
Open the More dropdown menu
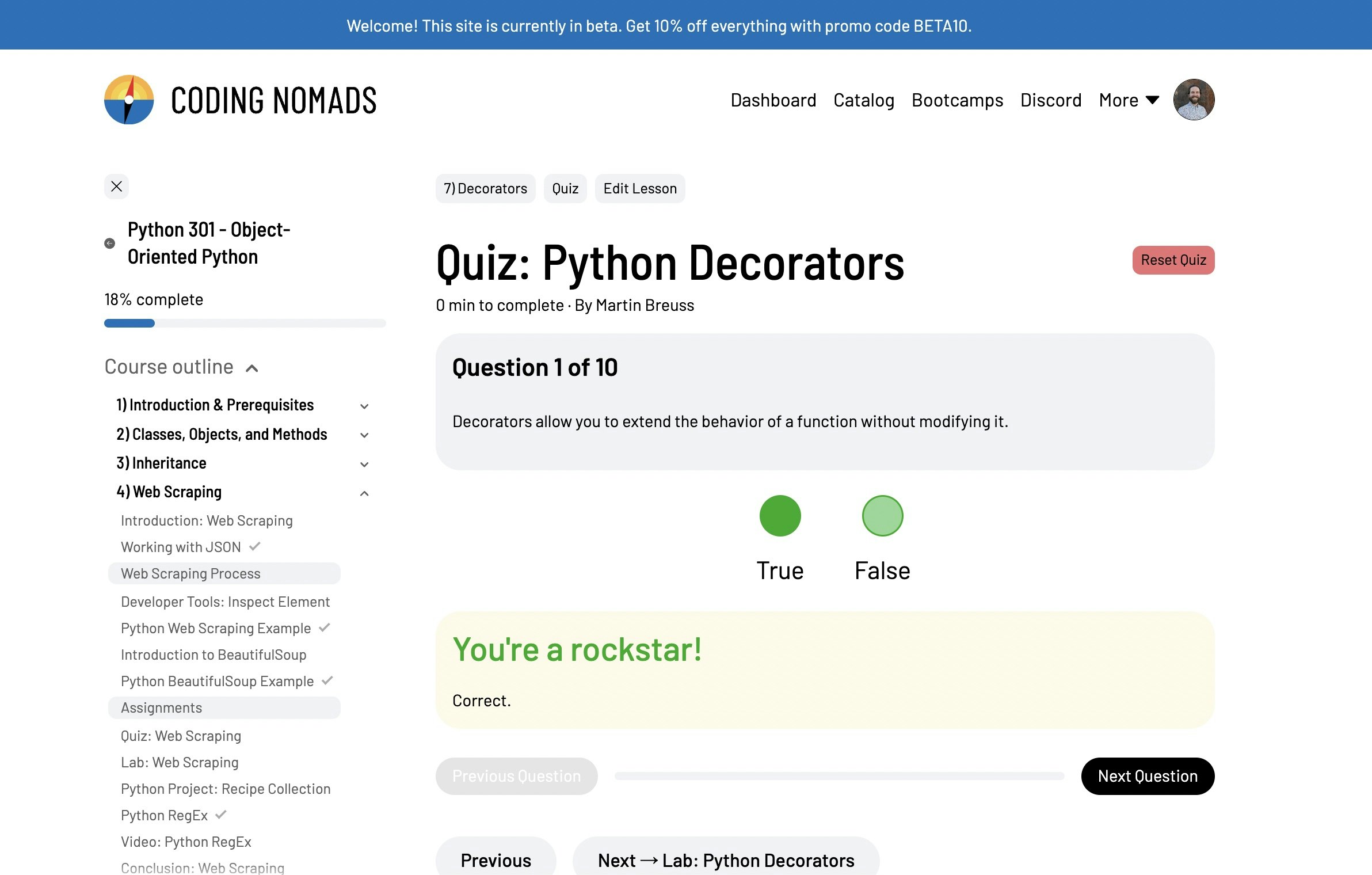1129,100
